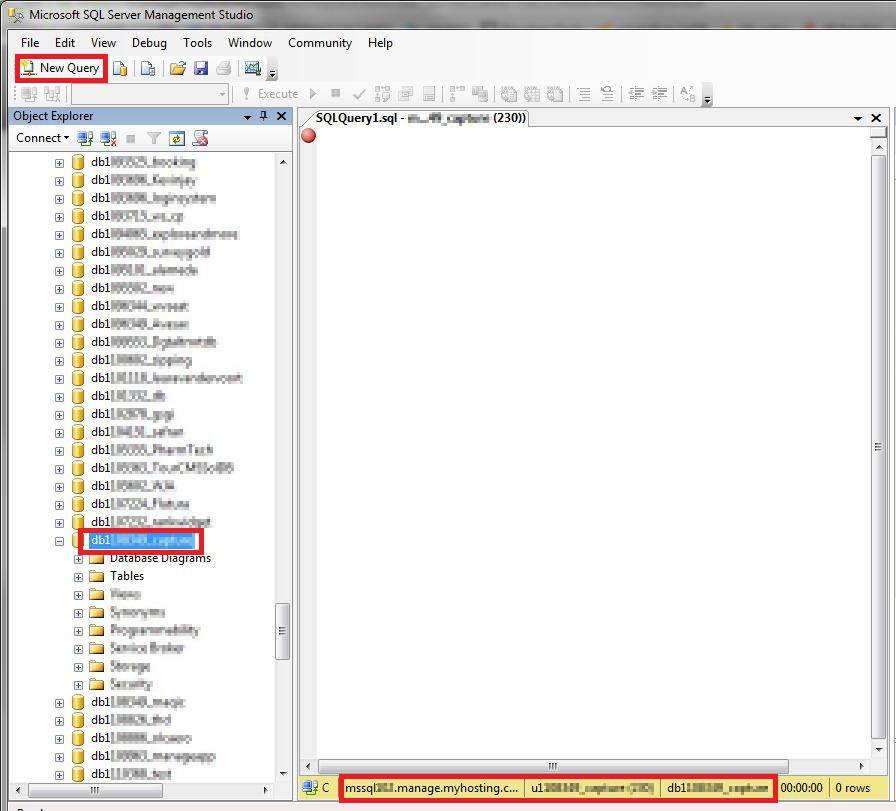Select the Database Diagrams folder
The height and width of the screenshot is (811, 896).
(160, 558)
